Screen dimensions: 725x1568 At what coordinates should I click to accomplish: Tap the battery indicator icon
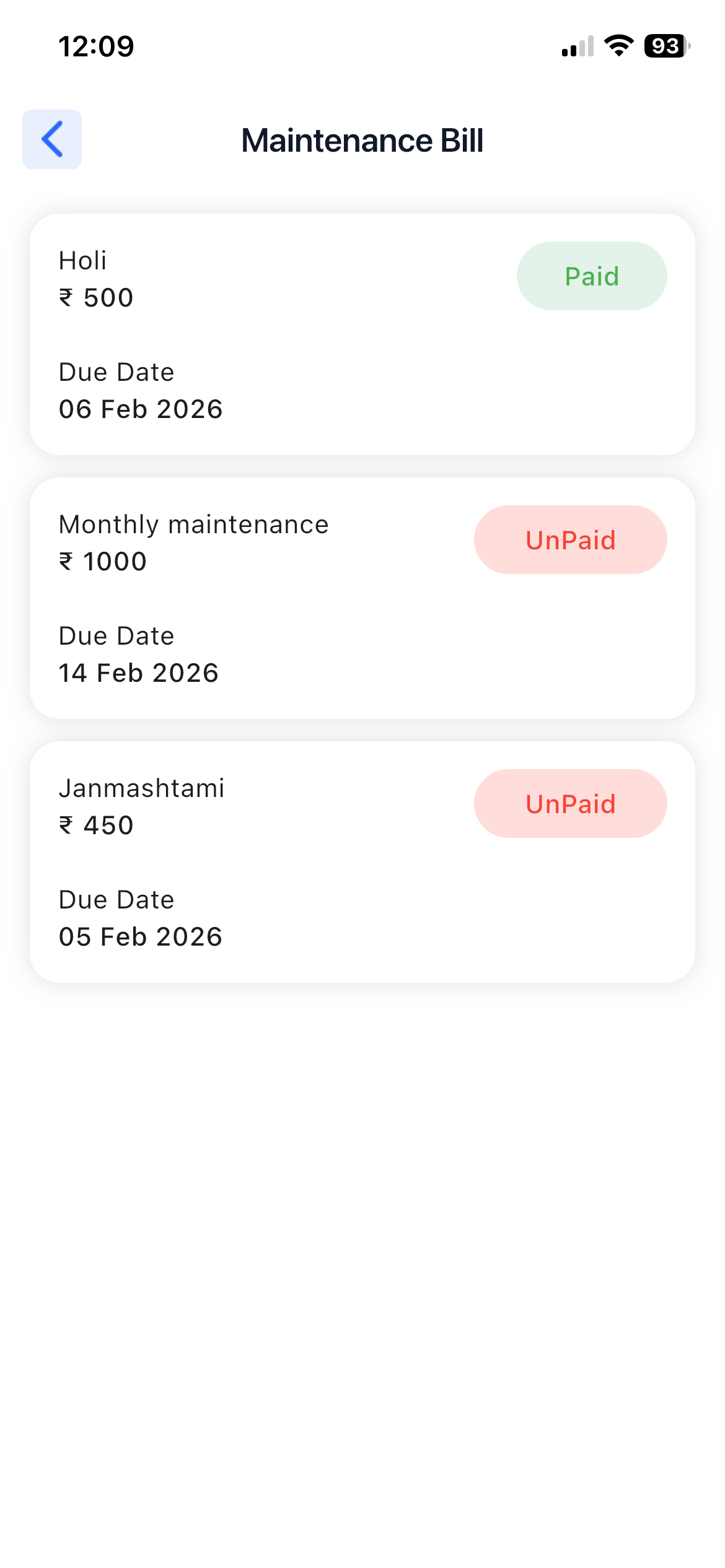click(x=667, y=46)
